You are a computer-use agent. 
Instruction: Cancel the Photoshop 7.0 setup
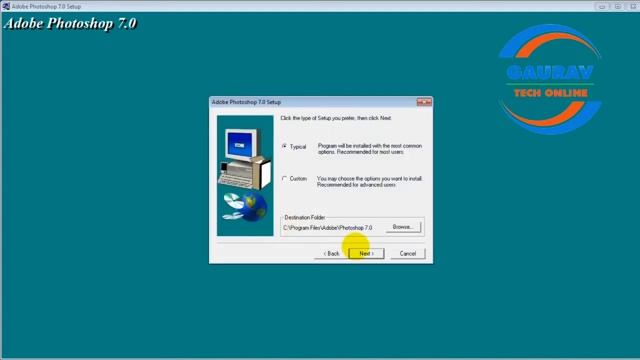(x=408, y=253)
